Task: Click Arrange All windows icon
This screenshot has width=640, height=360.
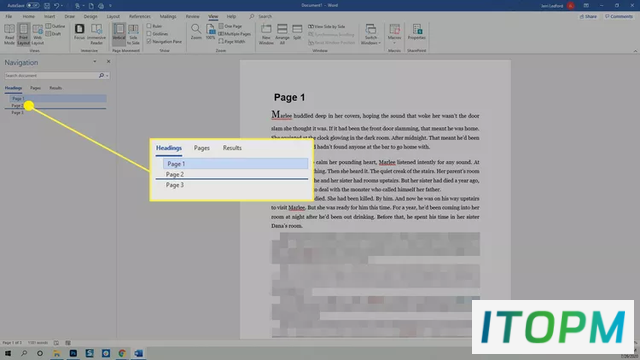Action: click(282, 34)
